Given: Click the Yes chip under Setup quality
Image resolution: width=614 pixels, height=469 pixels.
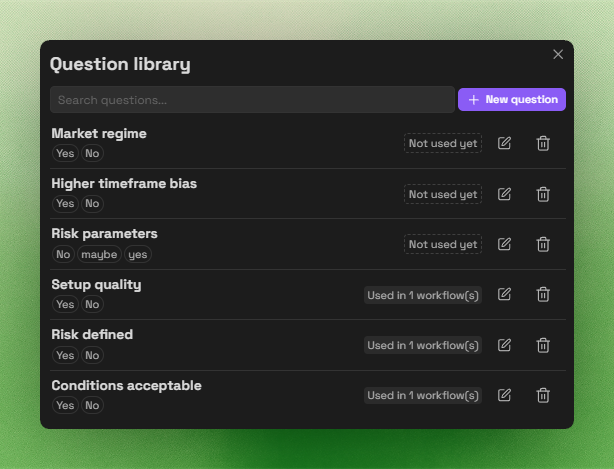Looking at the screenshot, I should click(x=65, y=304).
